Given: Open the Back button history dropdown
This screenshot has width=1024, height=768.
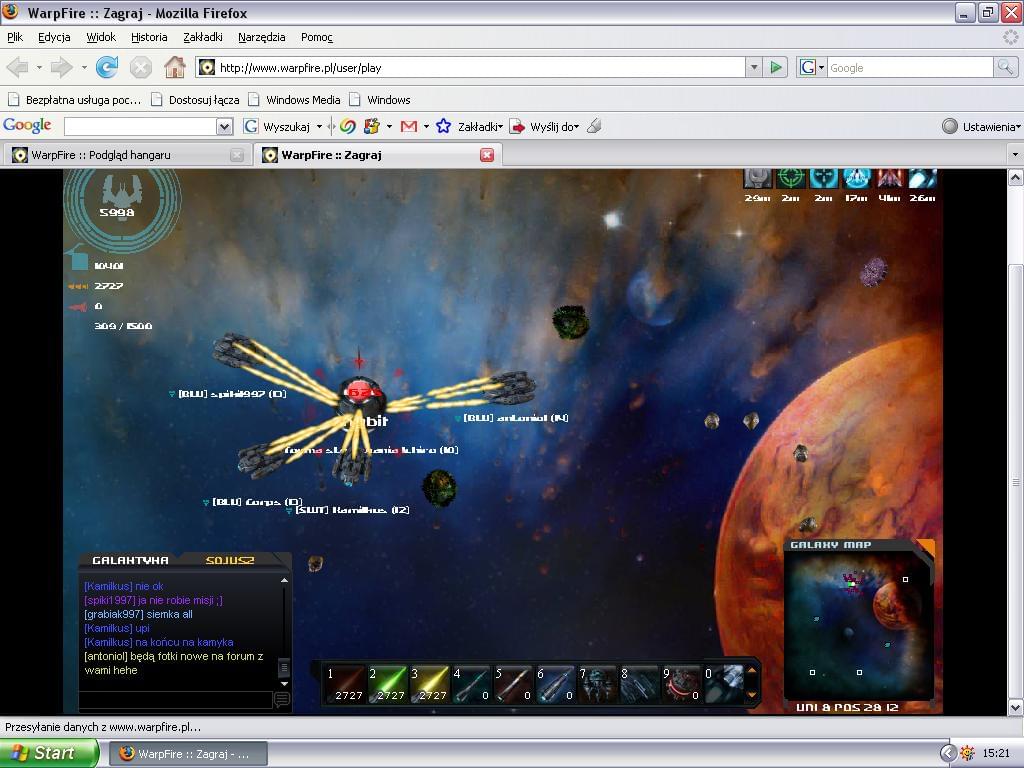Looking at the screenshot, I should coord(39,67).
